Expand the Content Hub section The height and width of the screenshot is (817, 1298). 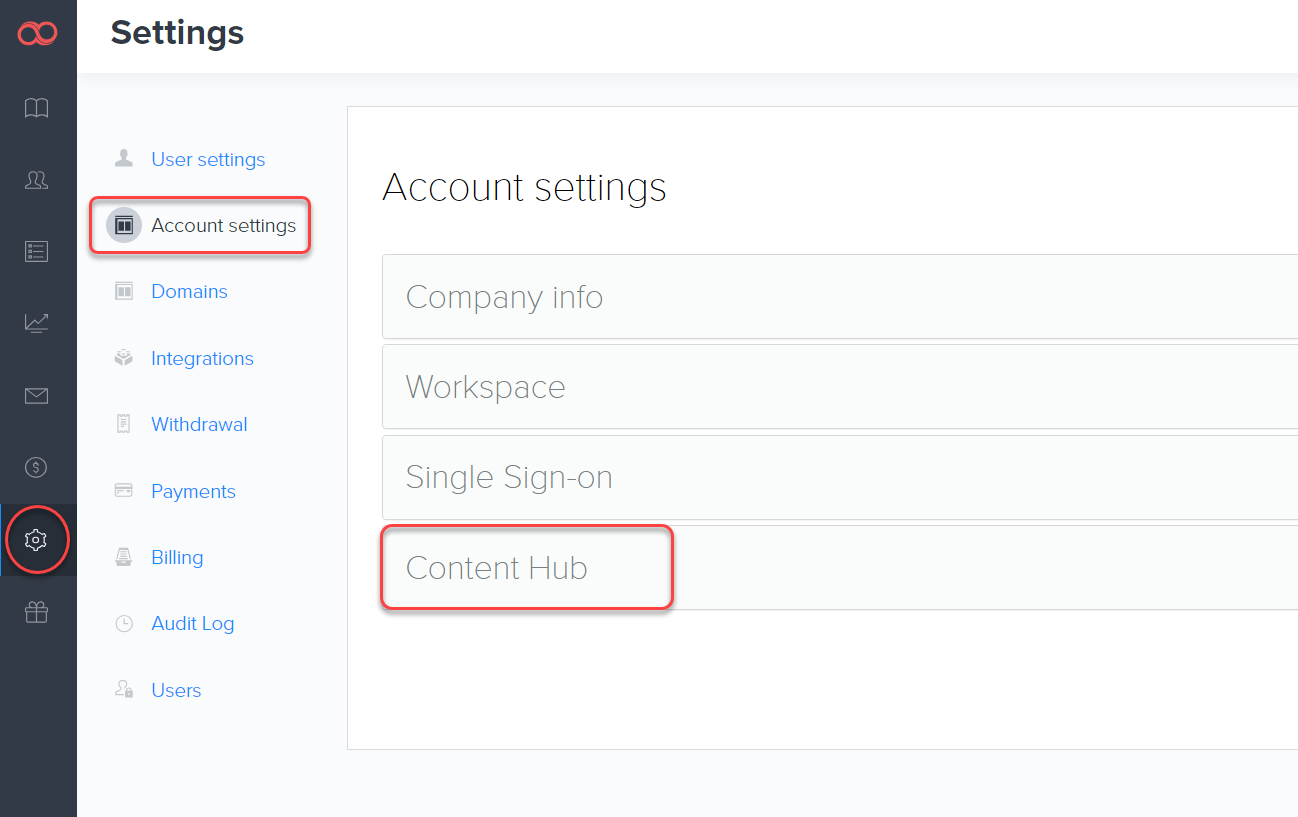497,568
